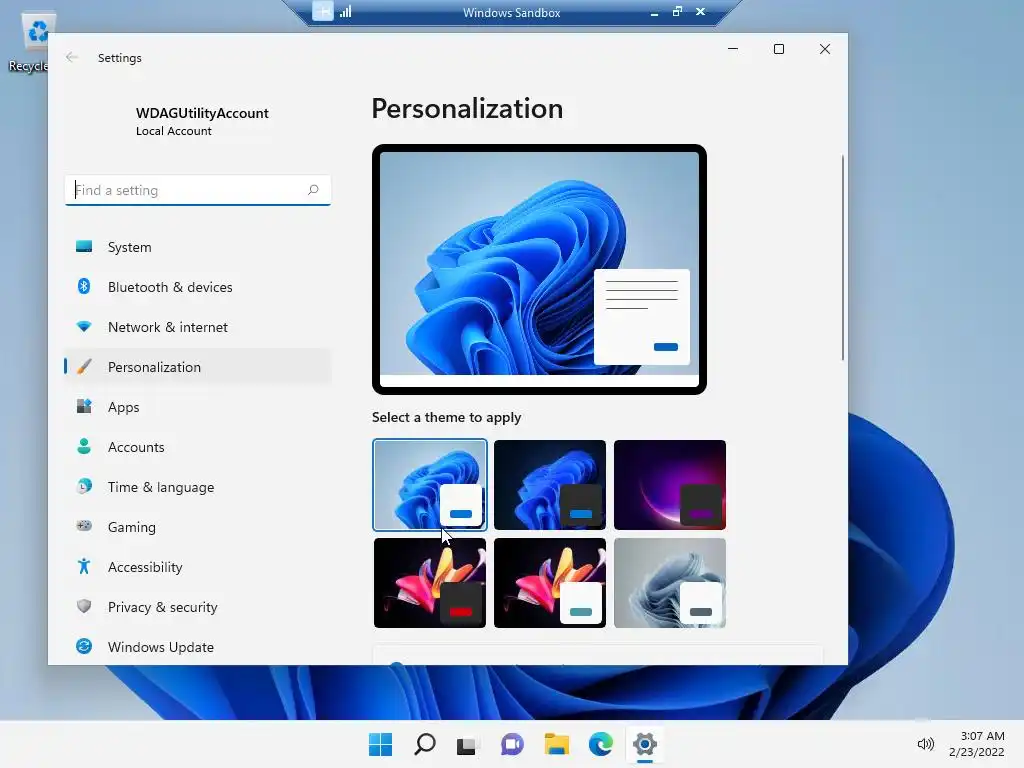The width and height of the screenshot is (1024, 768).
Task: Click the Windows Update sync icon
Action: click(x=84, y=646)
